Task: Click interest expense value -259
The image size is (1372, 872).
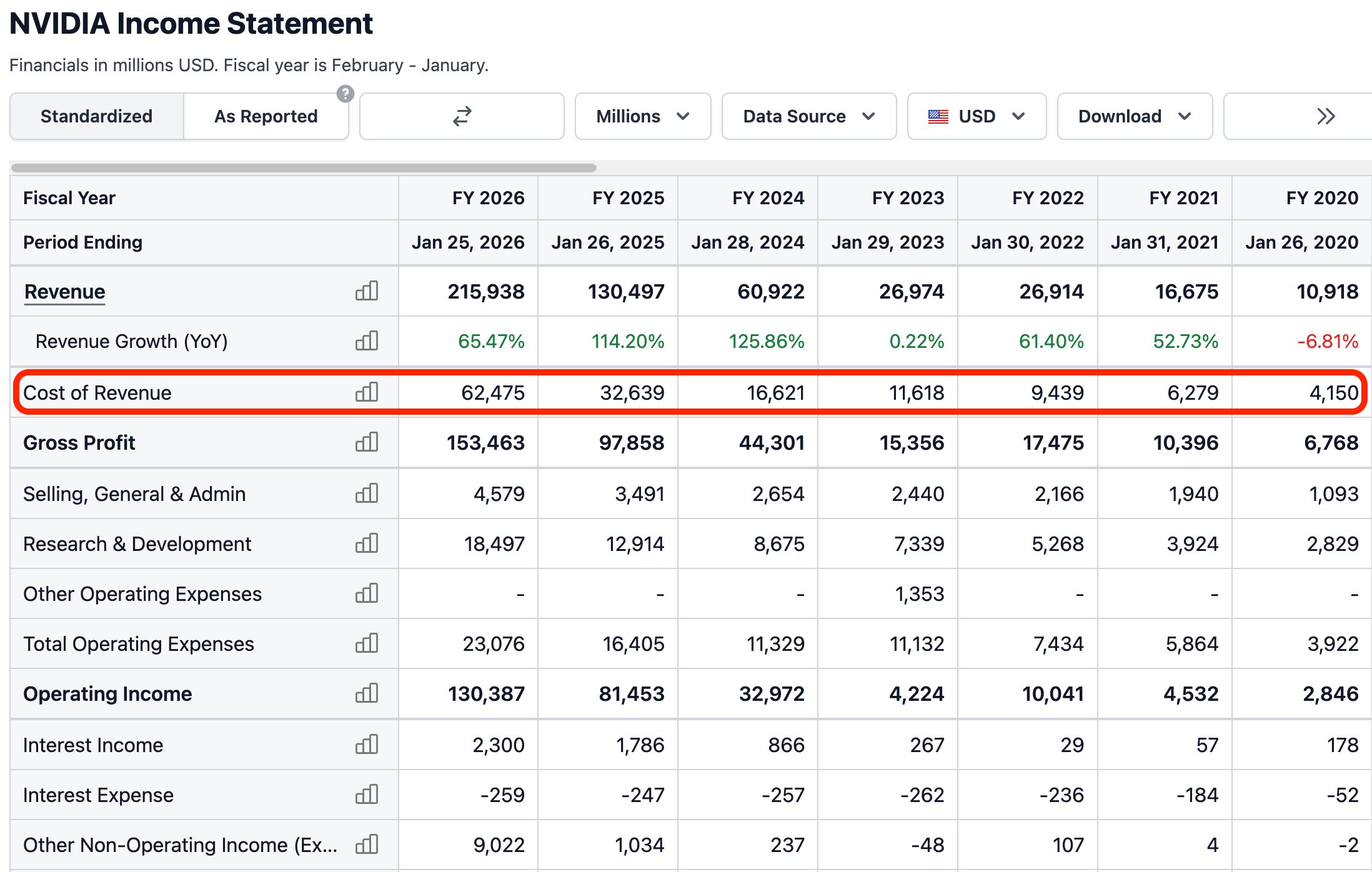Action: [x=502, y=795]
